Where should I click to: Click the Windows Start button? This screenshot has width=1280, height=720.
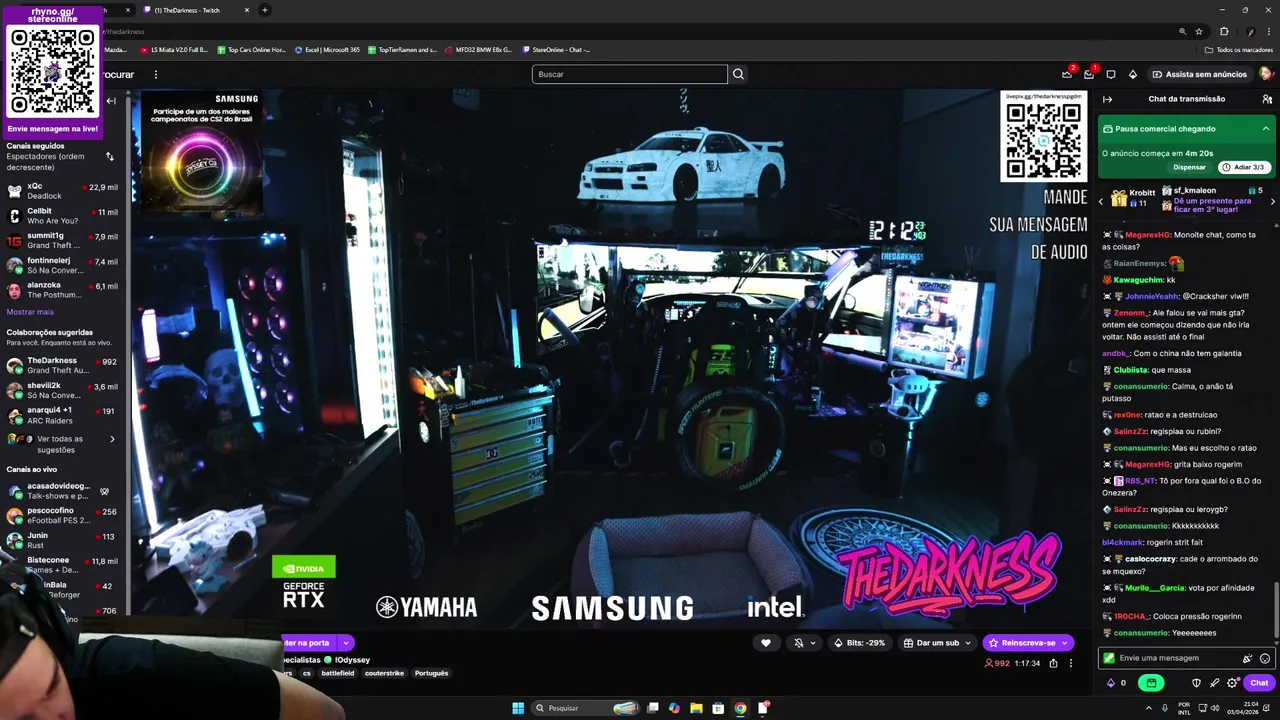click(518, 708)
